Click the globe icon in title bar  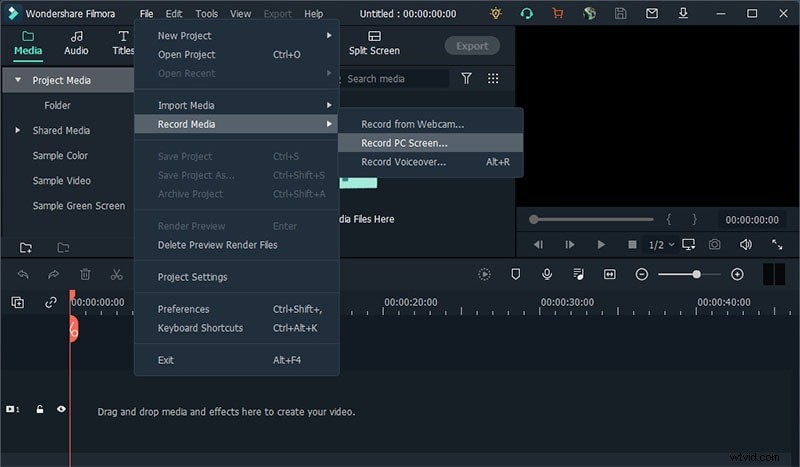(589, 14)
